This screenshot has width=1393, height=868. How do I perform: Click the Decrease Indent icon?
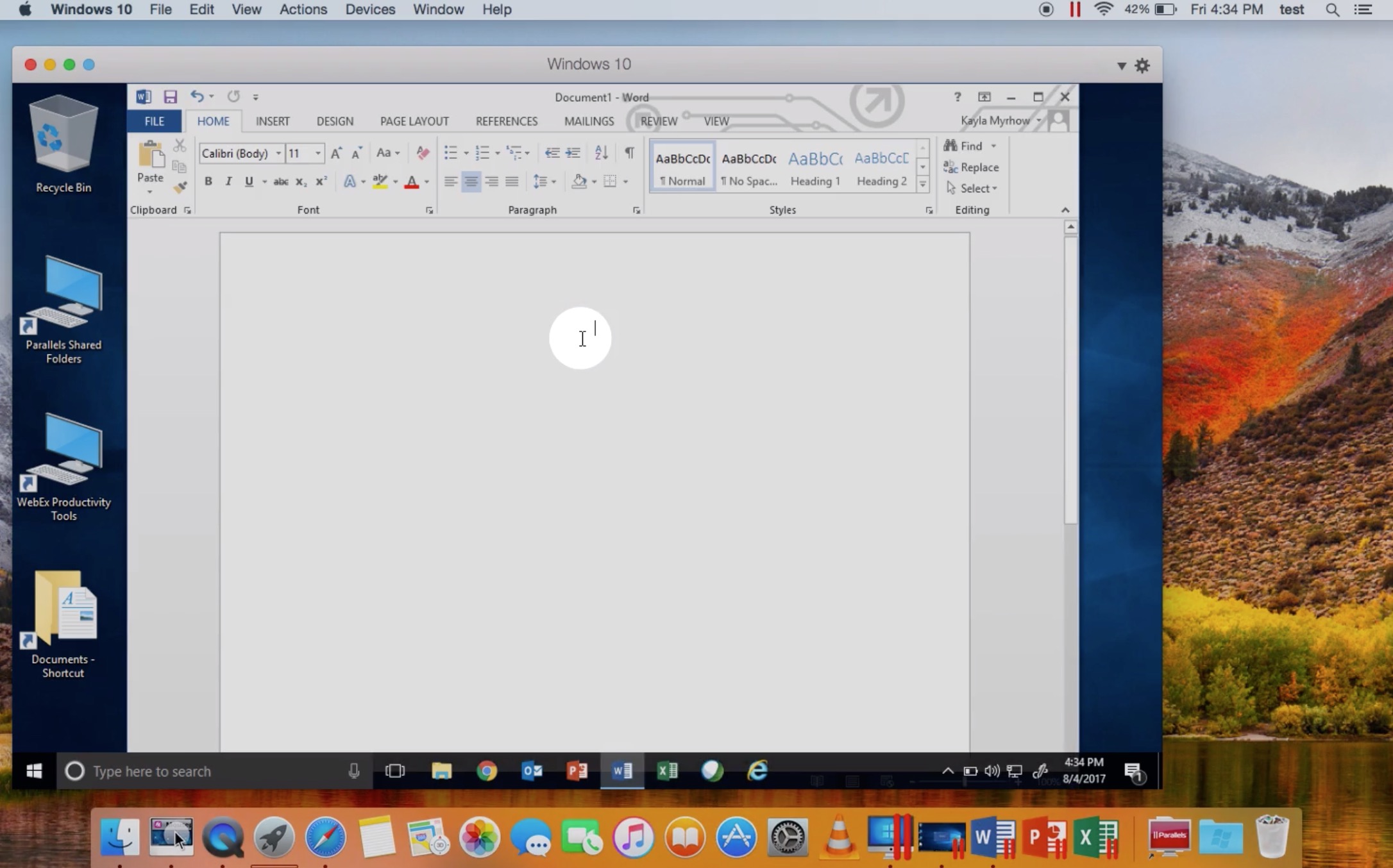[552, 153]
